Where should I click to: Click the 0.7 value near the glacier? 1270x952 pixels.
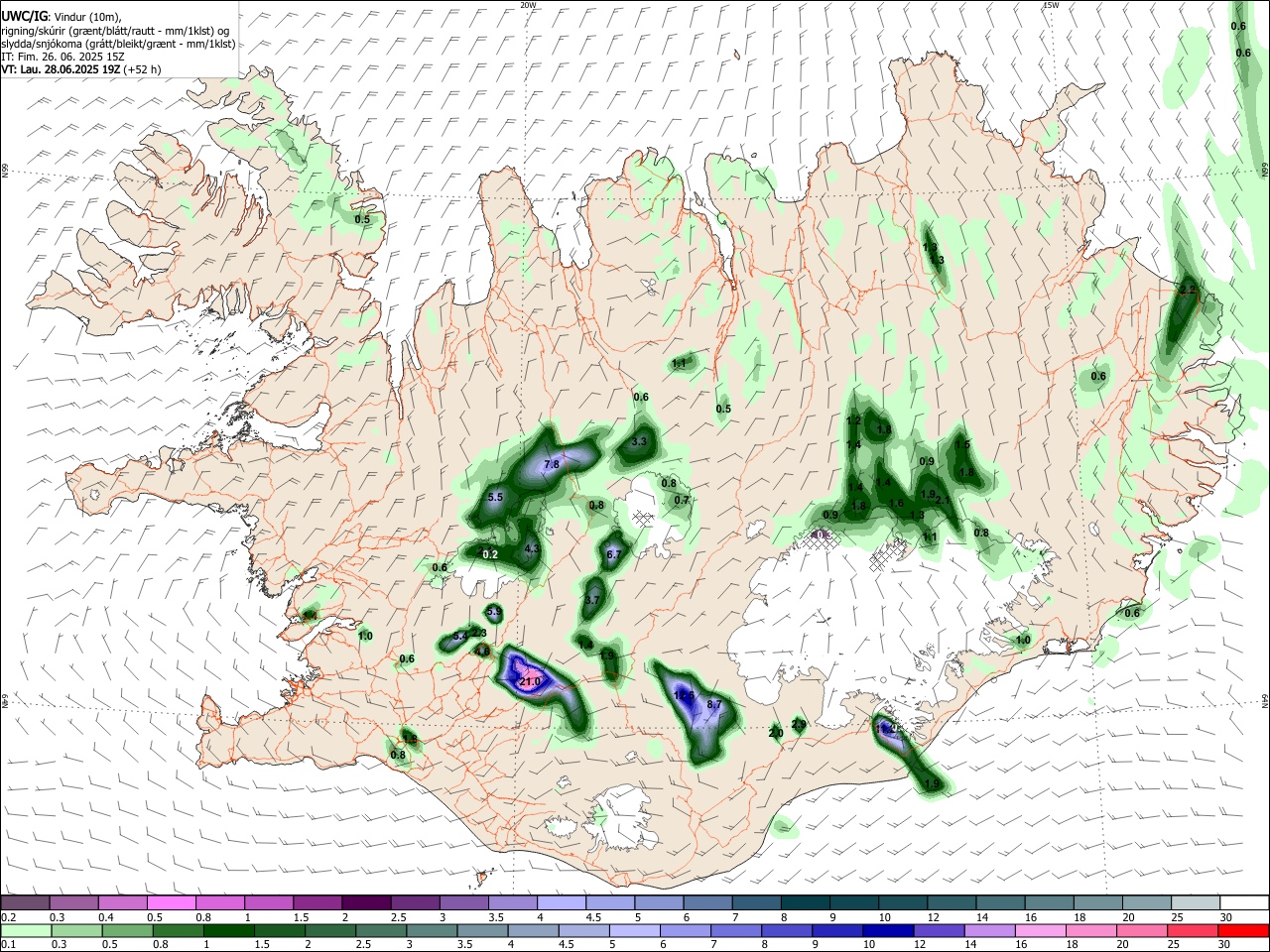click(682, 500)
